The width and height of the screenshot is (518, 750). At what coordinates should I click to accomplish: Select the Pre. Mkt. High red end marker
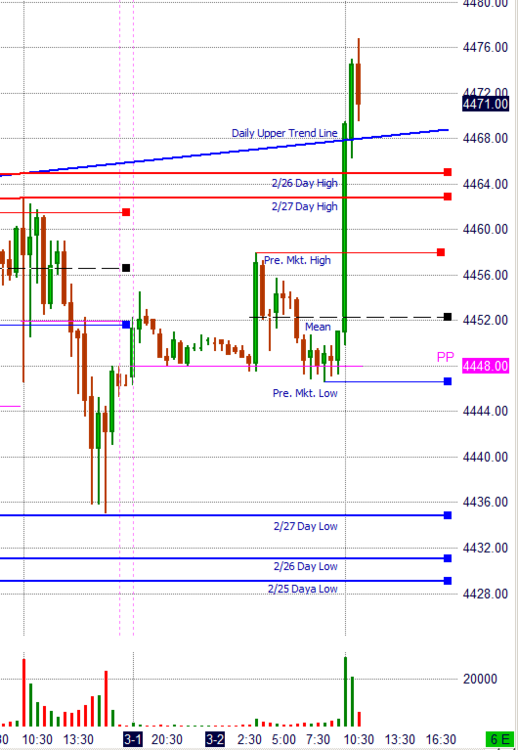pyautogui.click(x=441, y=252)
